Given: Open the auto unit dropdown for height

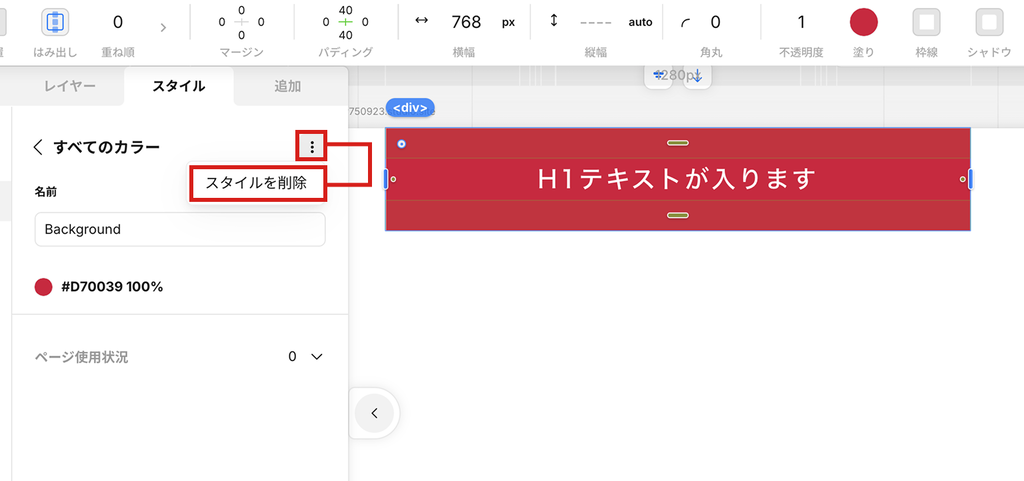Looking at the screenshot, I should [640, 22].
